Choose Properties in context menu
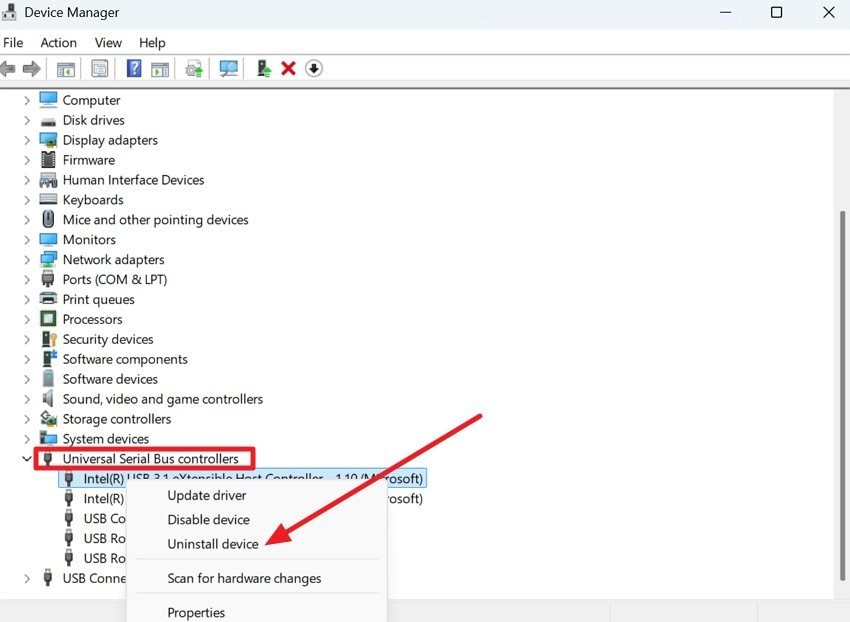This screenshot has width=850, height=622. point(196,613)
